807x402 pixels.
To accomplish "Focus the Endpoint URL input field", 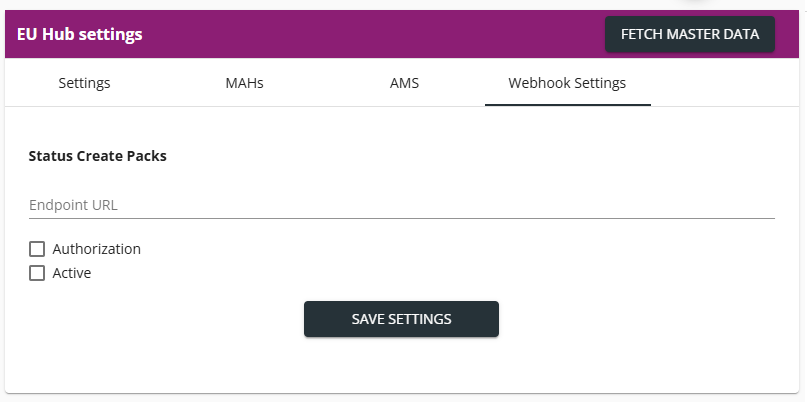I will point(401,205).
